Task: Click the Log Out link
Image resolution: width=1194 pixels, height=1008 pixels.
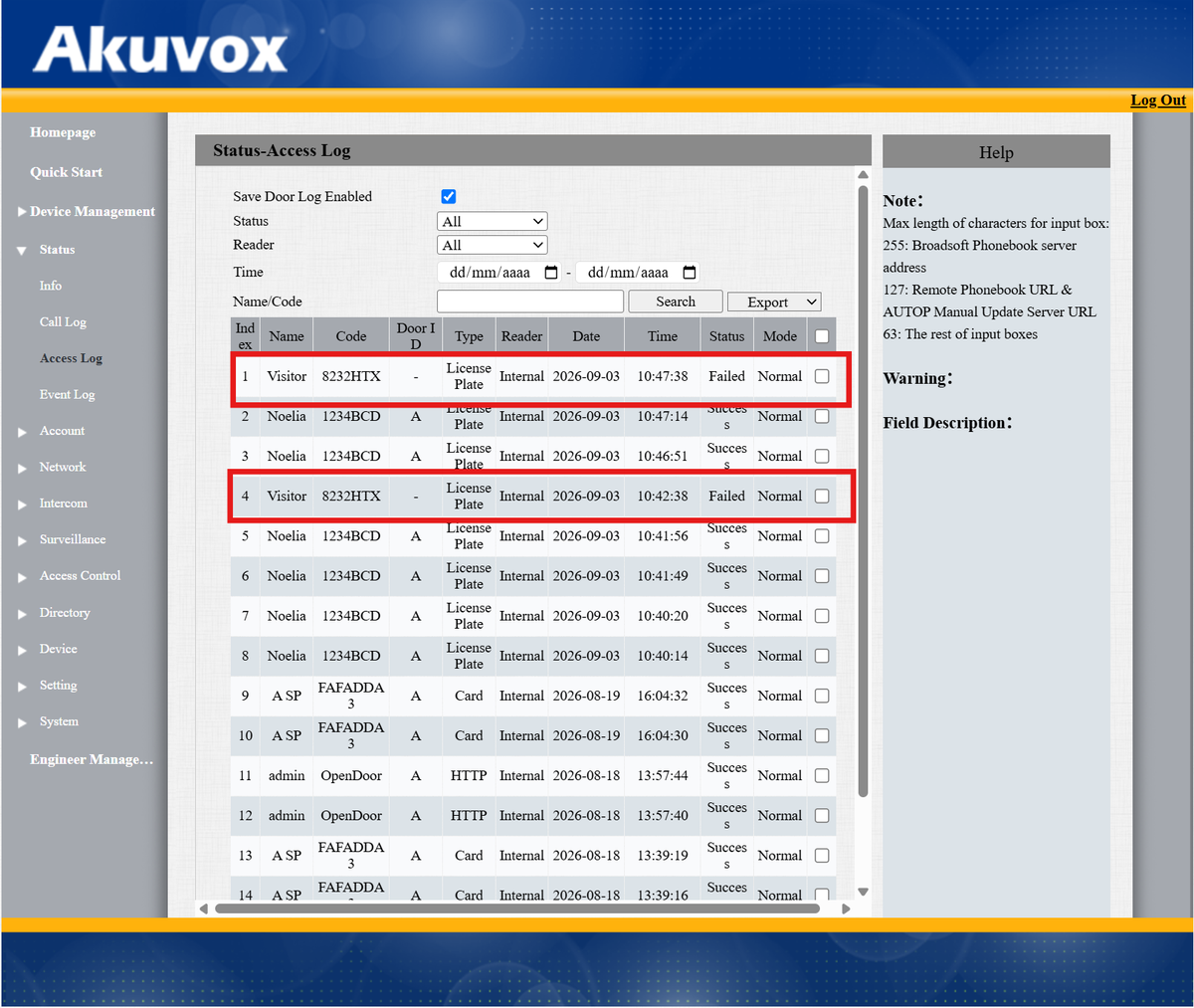Action: (x=1158, y=100)
